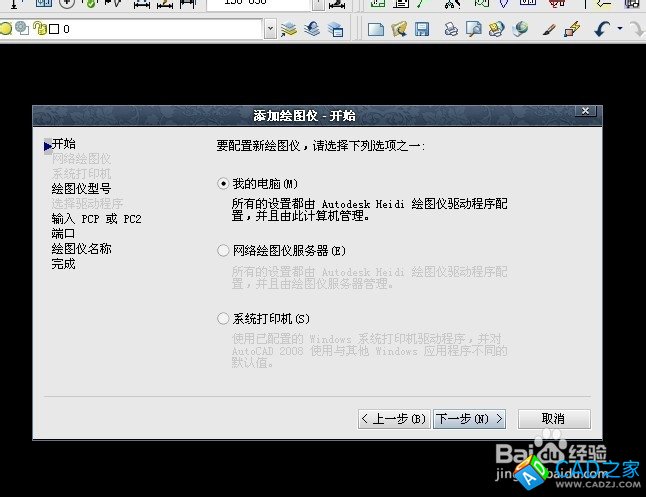Click the Undo arrow icon
The height and width of the screenshot is (497, 646).
point(601,29)
